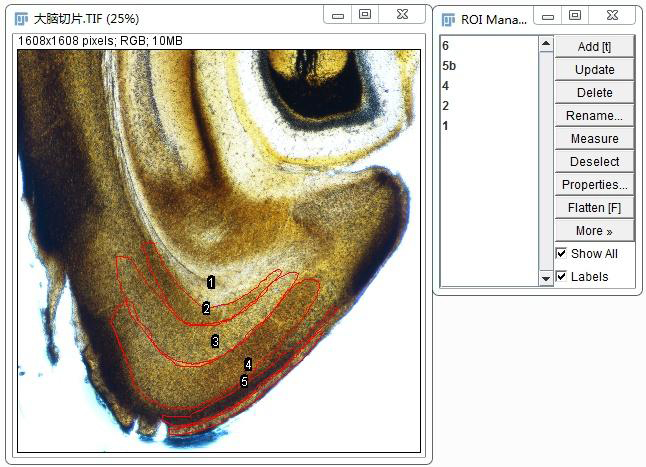Viewport: 646px width, 467px height.
Task: Click the Add [t] button
Action: (x=594, y=46)
